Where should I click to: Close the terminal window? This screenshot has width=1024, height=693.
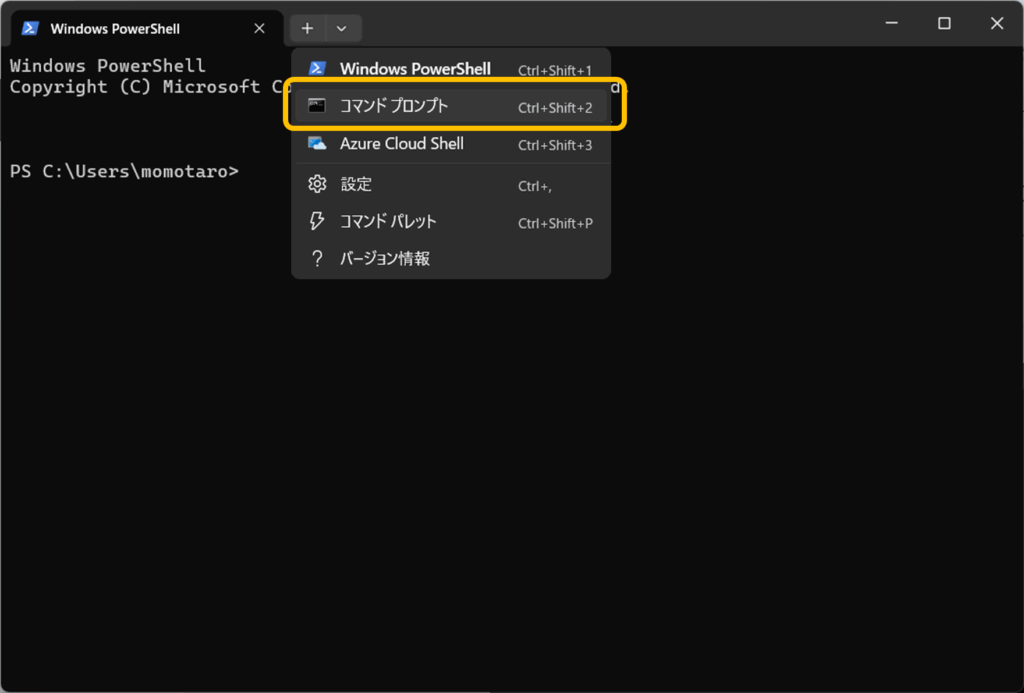997,24
